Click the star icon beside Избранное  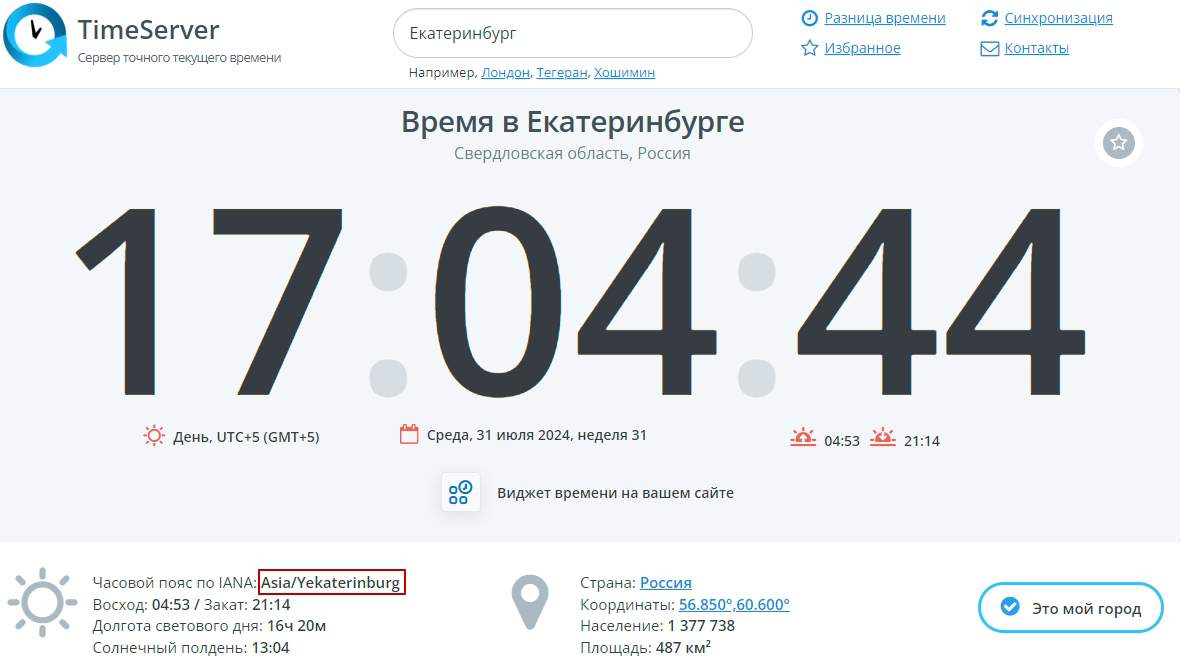[x=810, y=47]
